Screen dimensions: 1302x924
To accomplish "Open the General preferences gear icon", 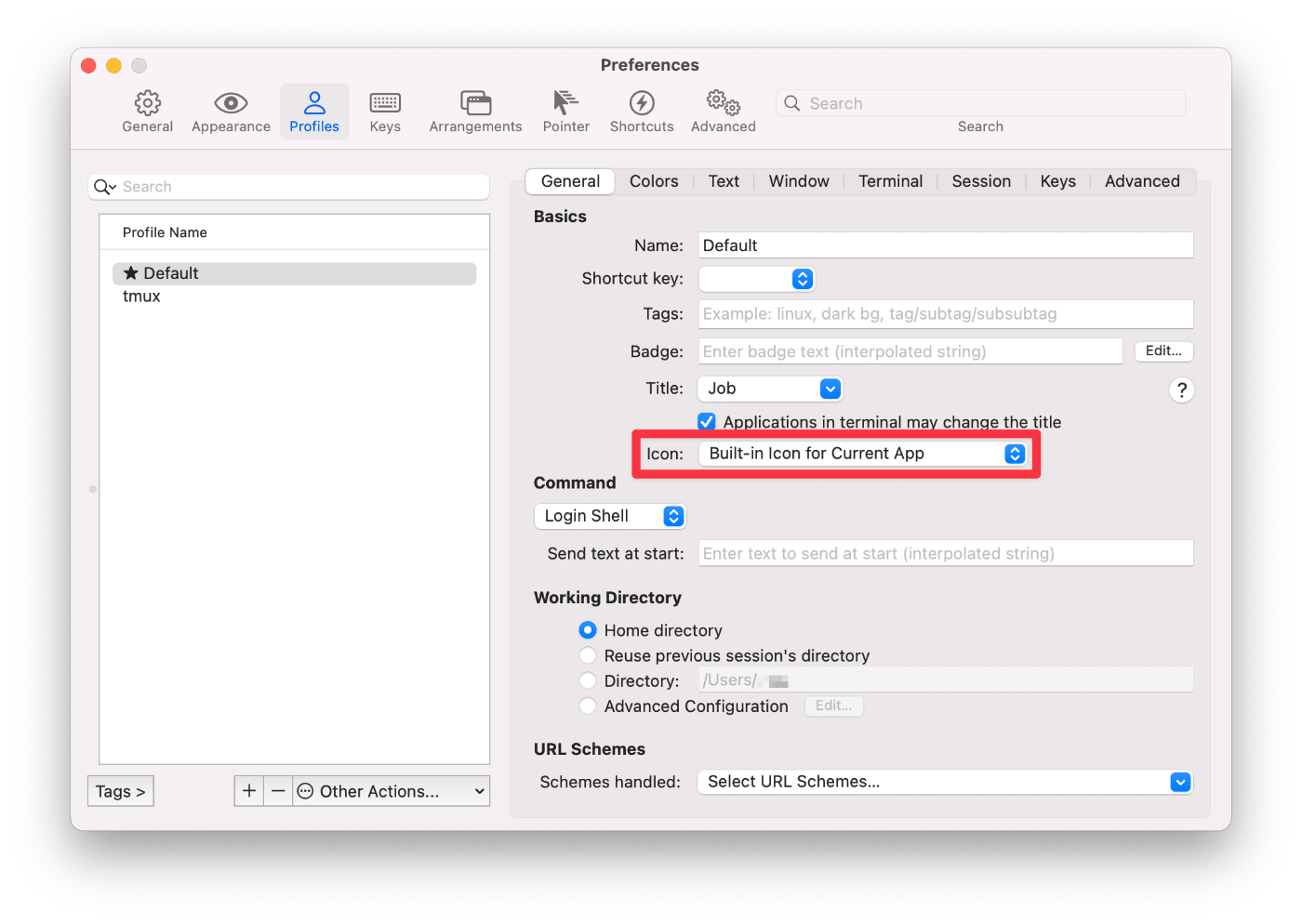I will click(147, 102).
